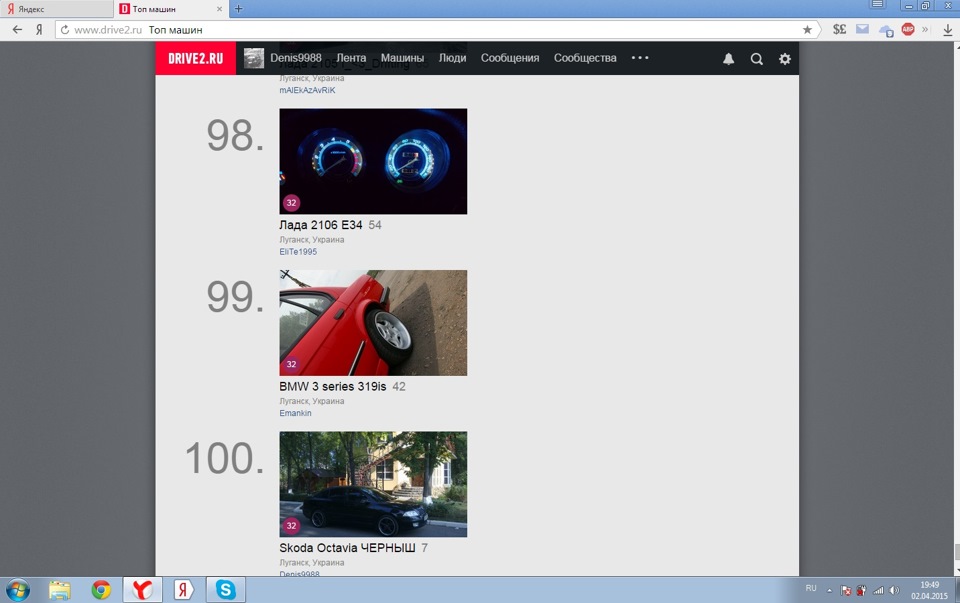The image size is (960, 603).
Task: Click the 32 badge on the Skoda photo
Action: pos(291,525)
